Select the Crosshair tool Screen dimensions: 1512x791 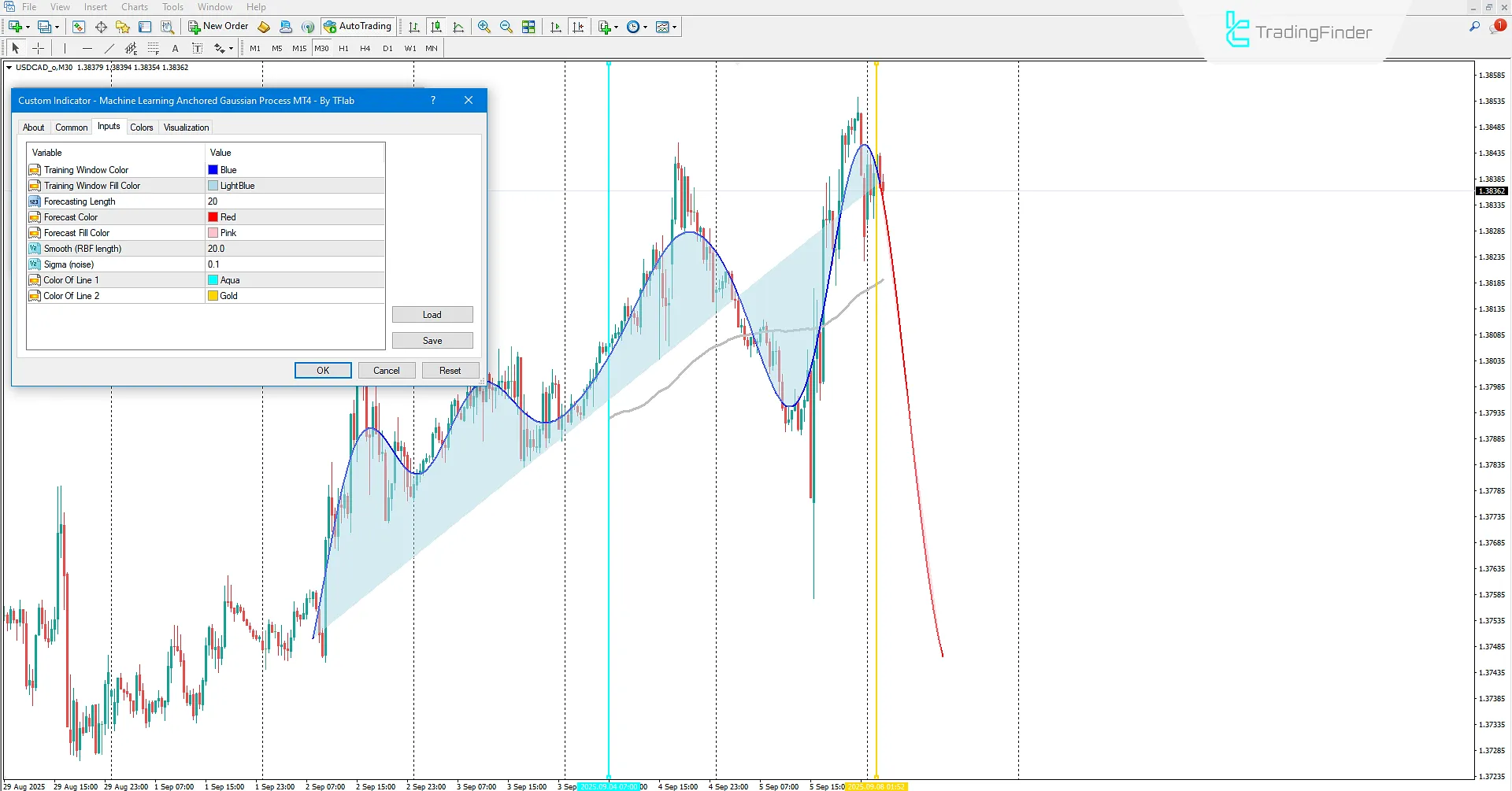pos(38,48)
